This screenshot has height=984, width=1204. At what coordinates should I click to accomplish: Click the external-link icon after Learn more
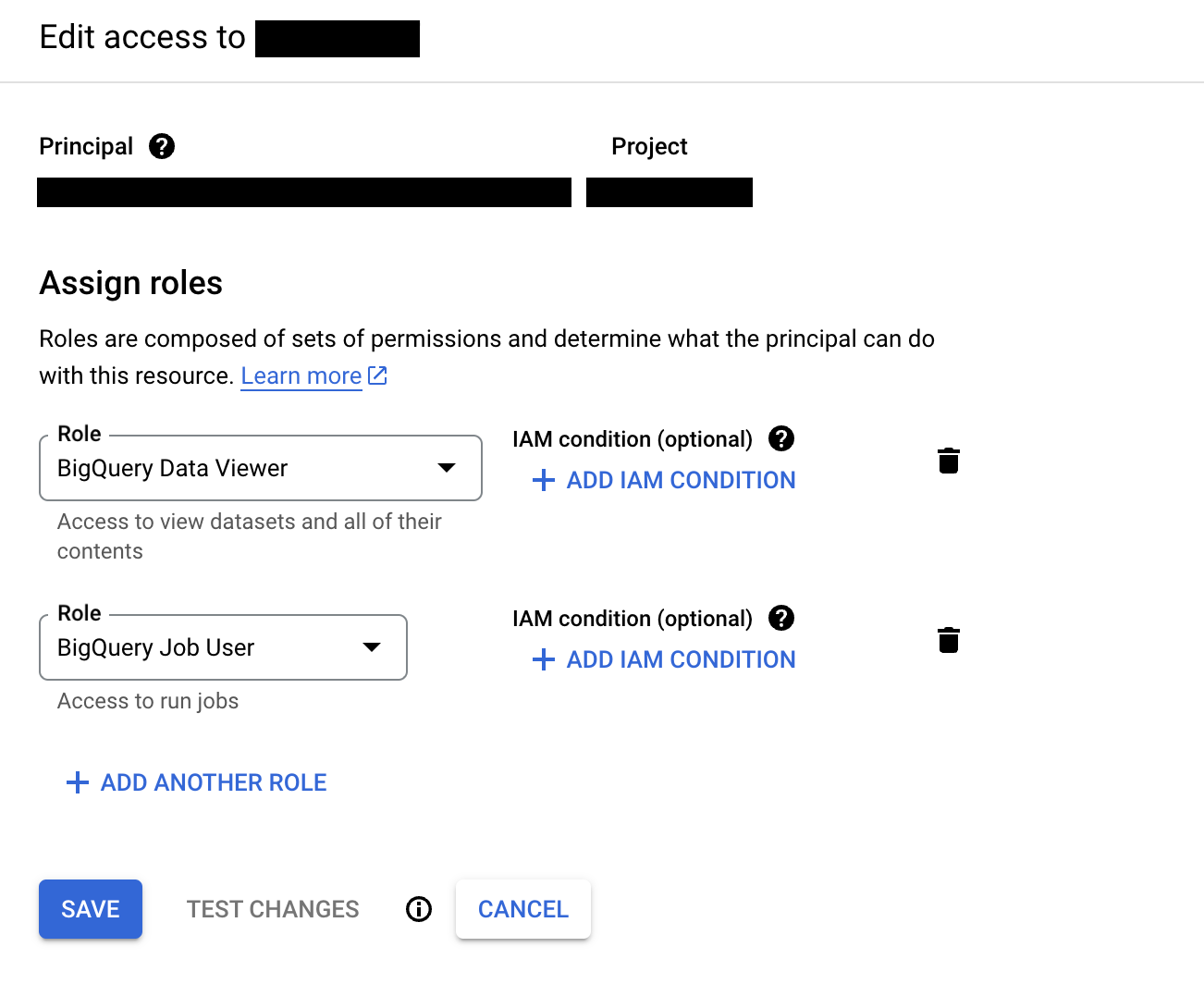tap(377, 375)
